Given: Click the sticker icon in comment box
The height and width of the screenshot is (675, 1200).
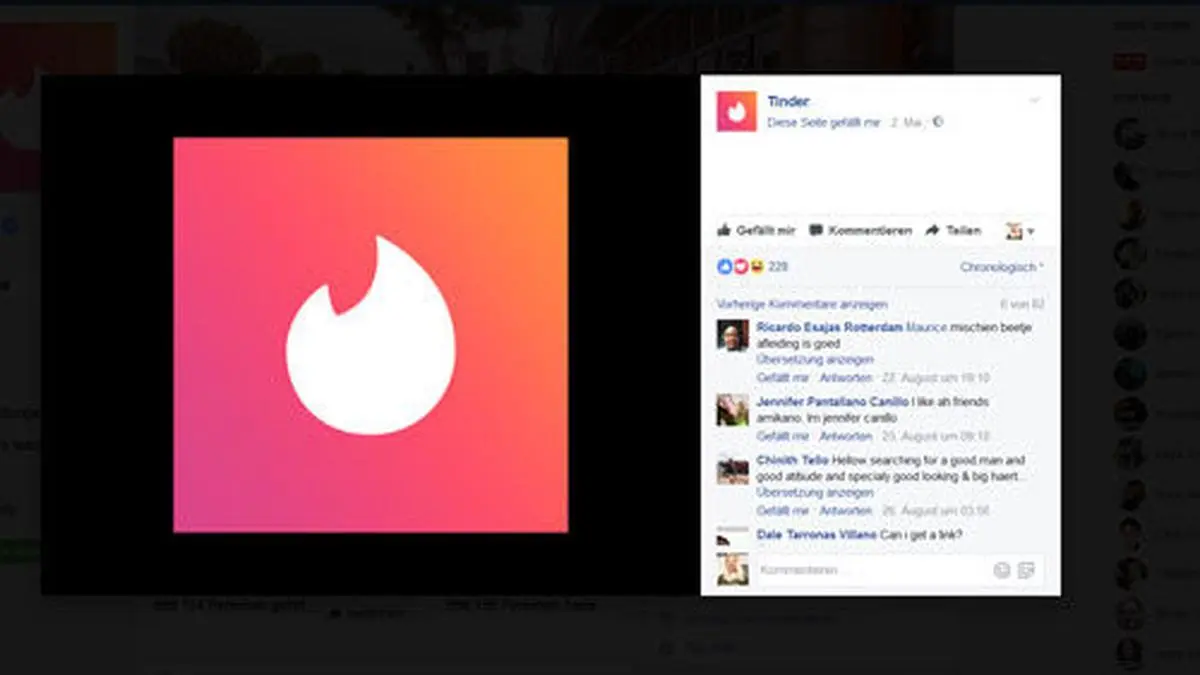Looking at the screenshot, I should pyautogui.click(x=1026, y=570).
